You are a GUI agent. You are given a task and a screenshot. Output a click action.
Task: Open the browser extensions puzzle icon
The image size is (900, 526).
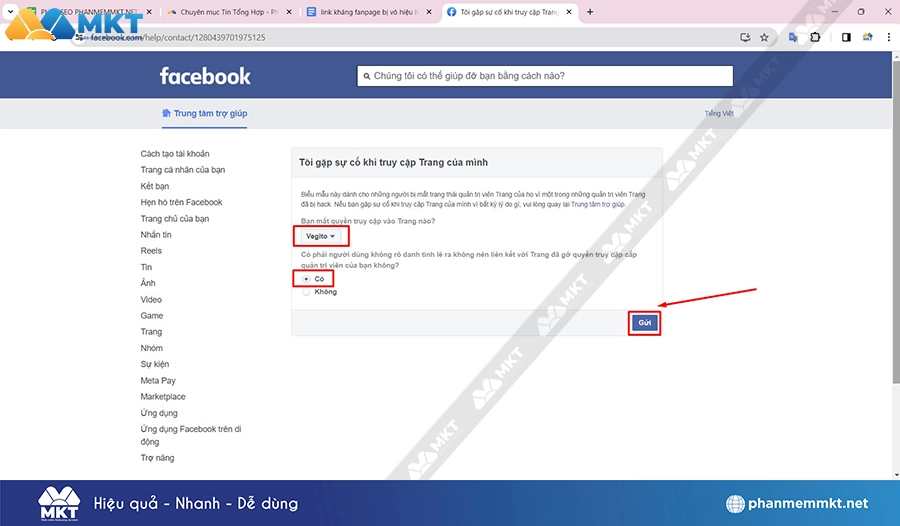pyautogui.click(x=815, y=37)
